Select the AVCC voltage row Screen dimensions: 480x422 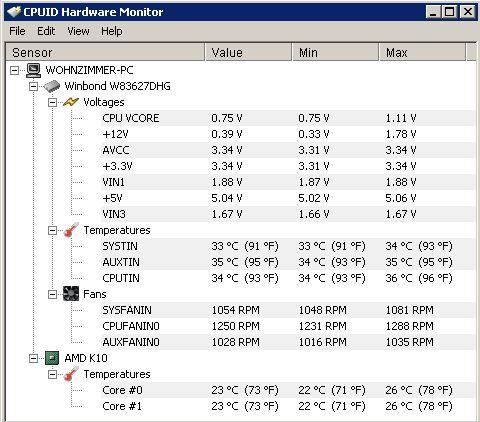click(x=288, y=150)
